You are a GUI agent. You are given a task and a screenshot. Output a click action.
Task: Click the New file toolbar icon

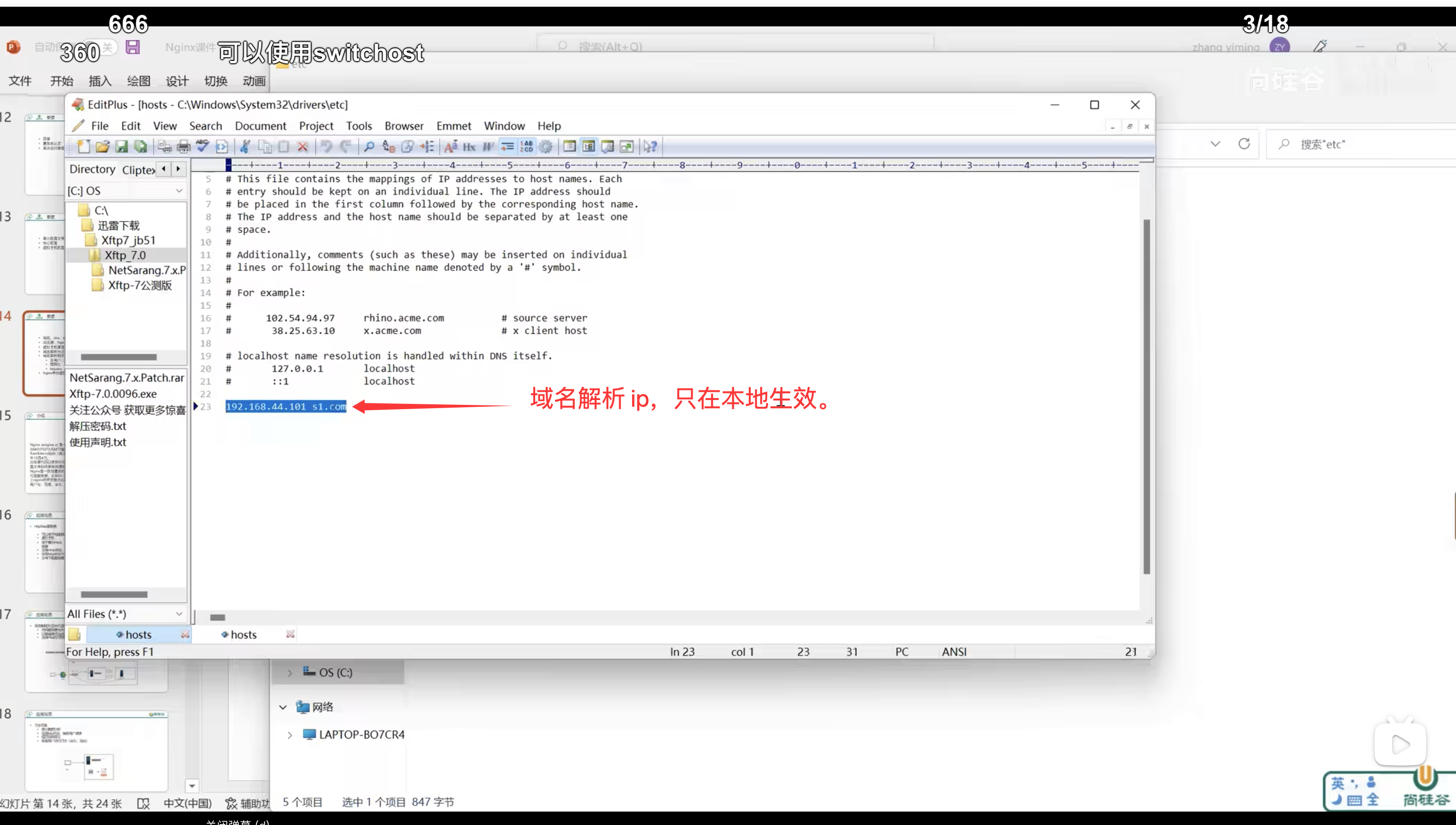pyautogui.click(x=84, y=147)
